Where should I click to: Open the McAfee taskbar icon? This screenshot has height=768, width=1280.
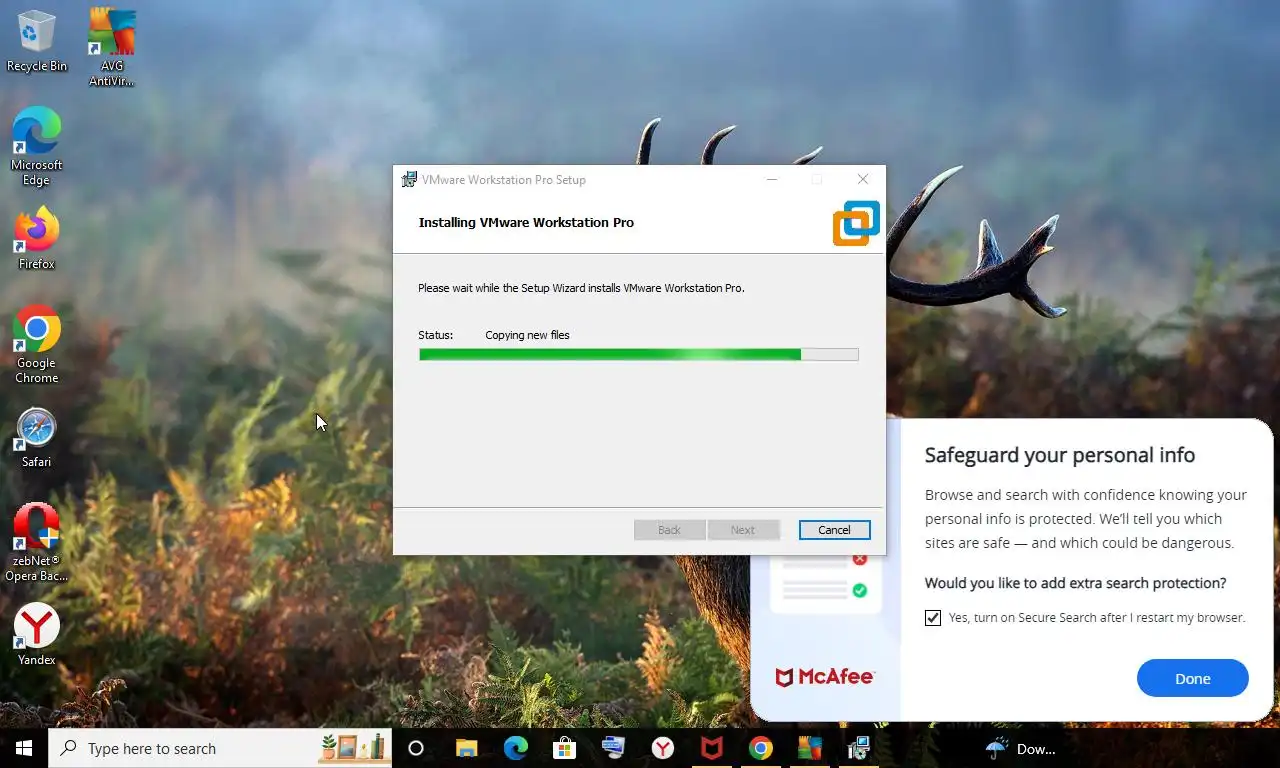click(711, 748)
